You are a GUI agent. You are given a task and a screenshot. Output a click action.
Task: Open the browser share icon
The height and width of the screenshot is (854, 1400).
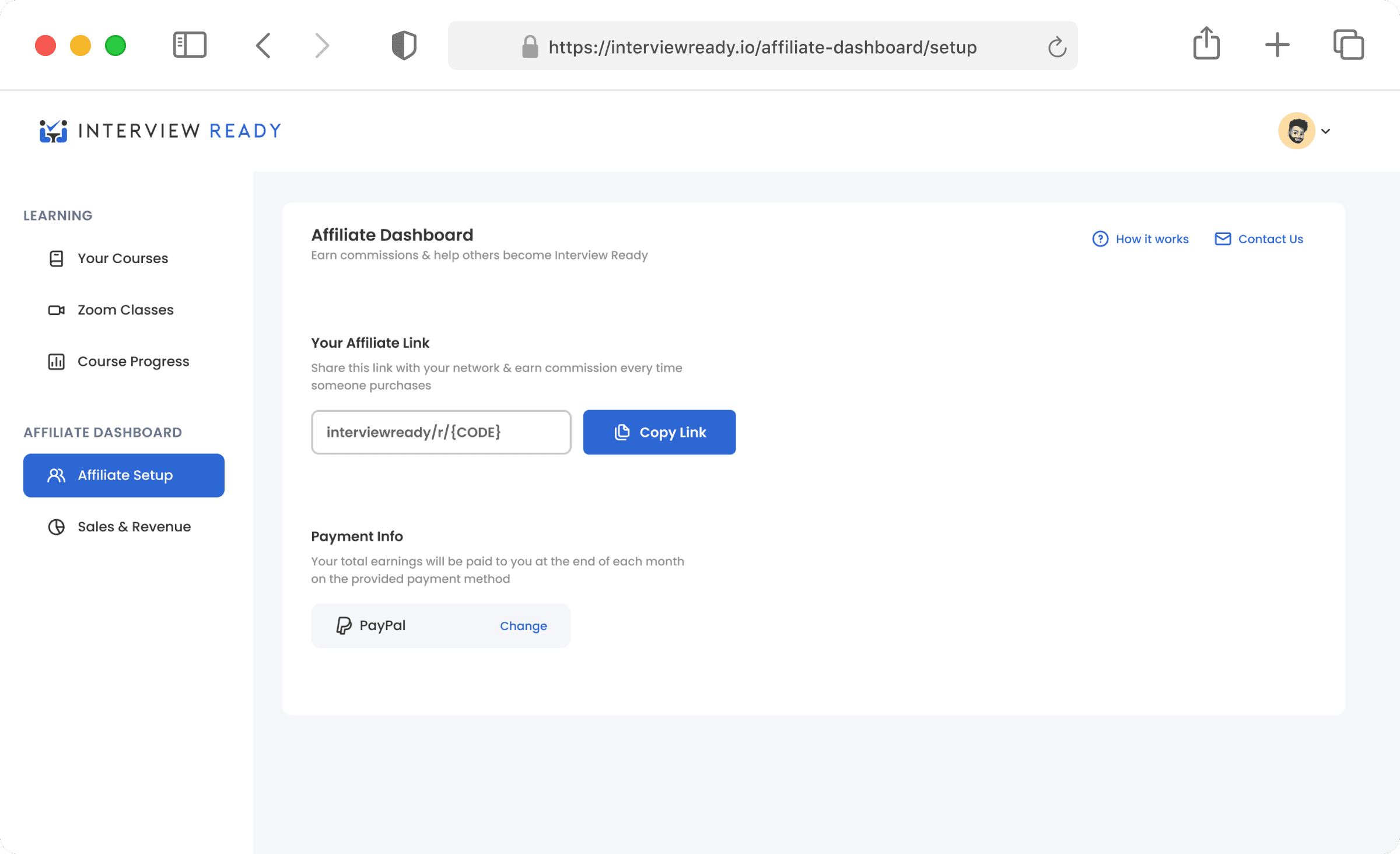click(1206, 44)
